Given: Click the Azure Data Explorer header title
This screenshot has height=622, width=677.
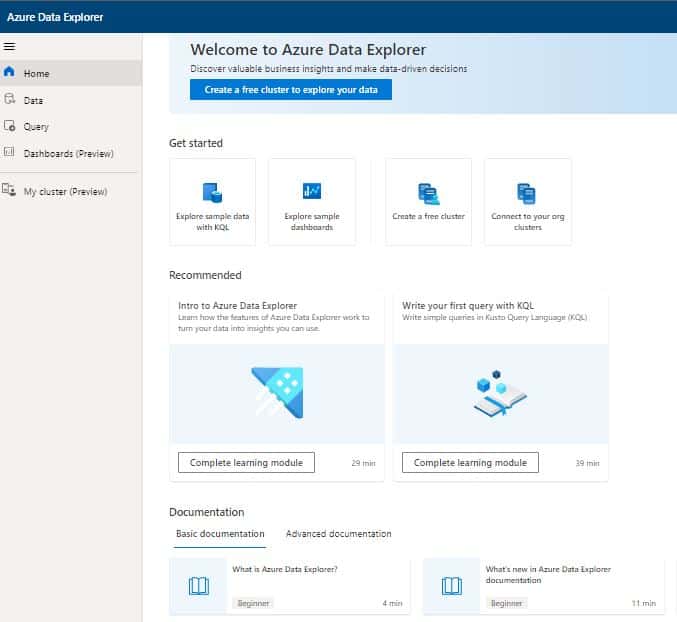Looking at the screenshot, I should click(x=55, y=17).
